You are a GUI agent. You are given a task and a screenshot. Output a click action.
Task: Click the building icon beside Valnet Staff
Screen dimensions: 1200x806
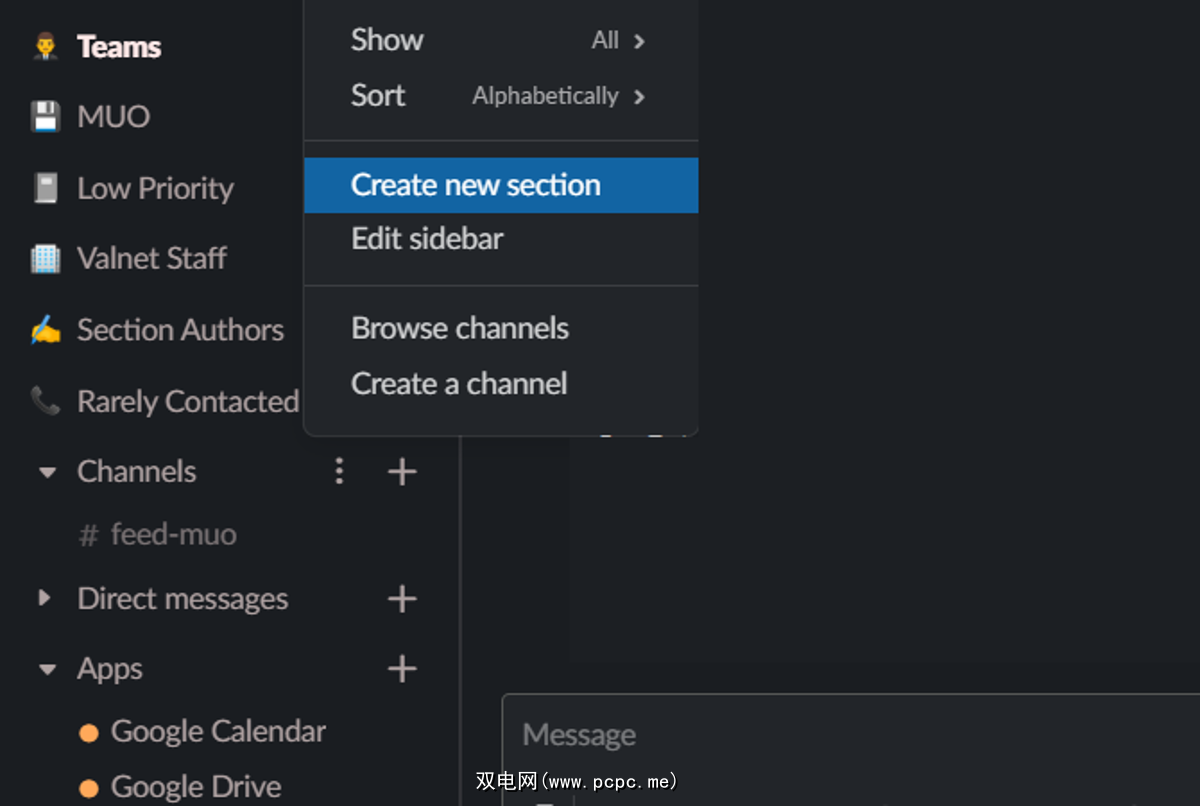[x=45, y=259]
